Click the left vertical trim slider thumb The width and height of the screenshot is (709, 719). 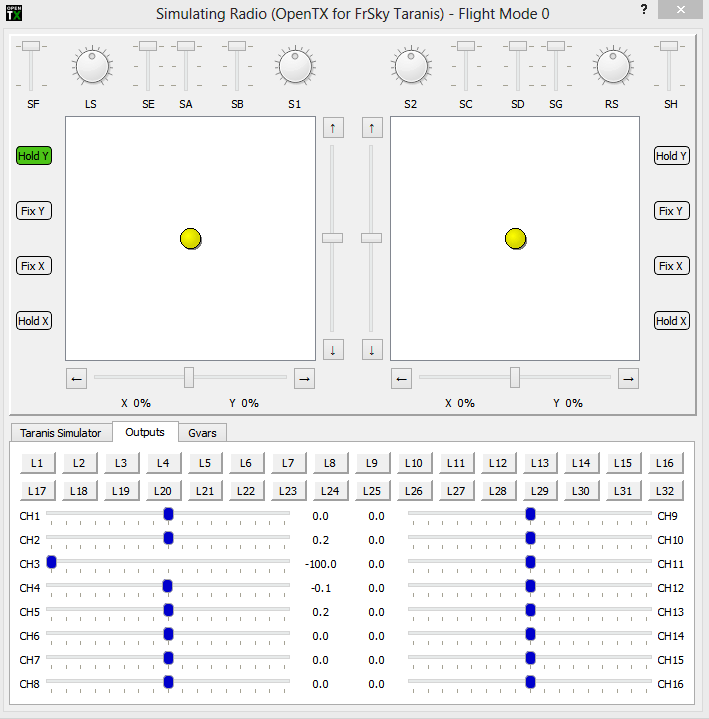click(x=332, y=238)
